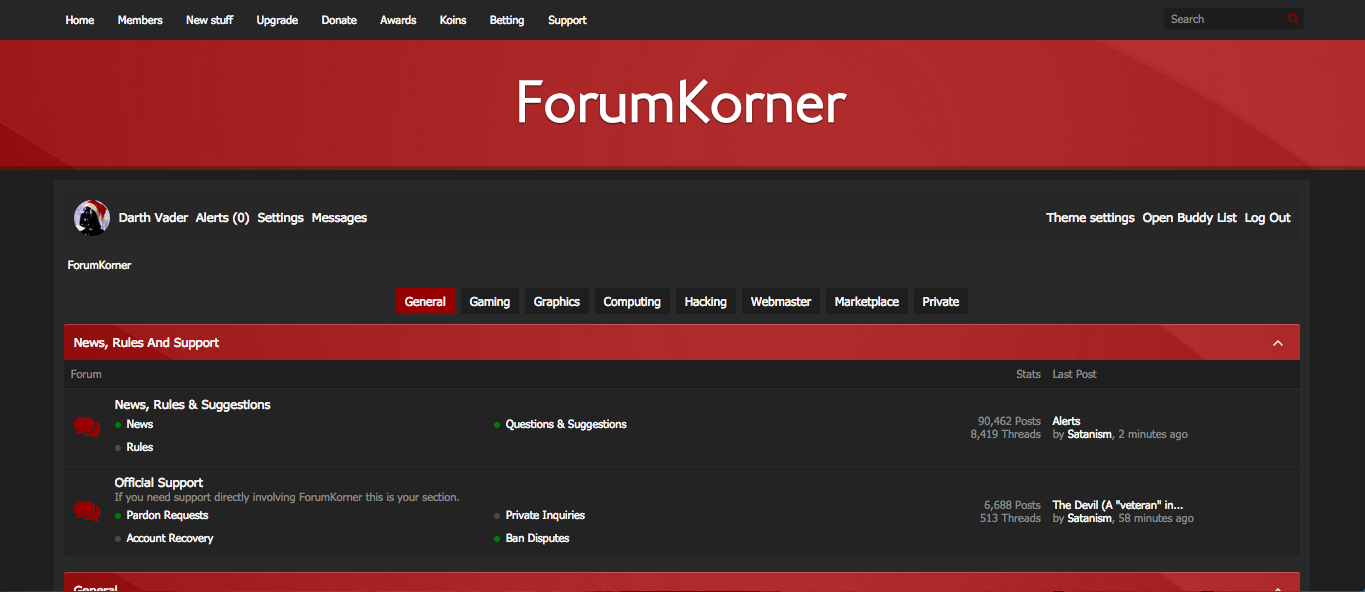Open Ban Disputes subforum
Viewport: 1365px width, 592px height.
pyautogui.click(x=538, y=539)
